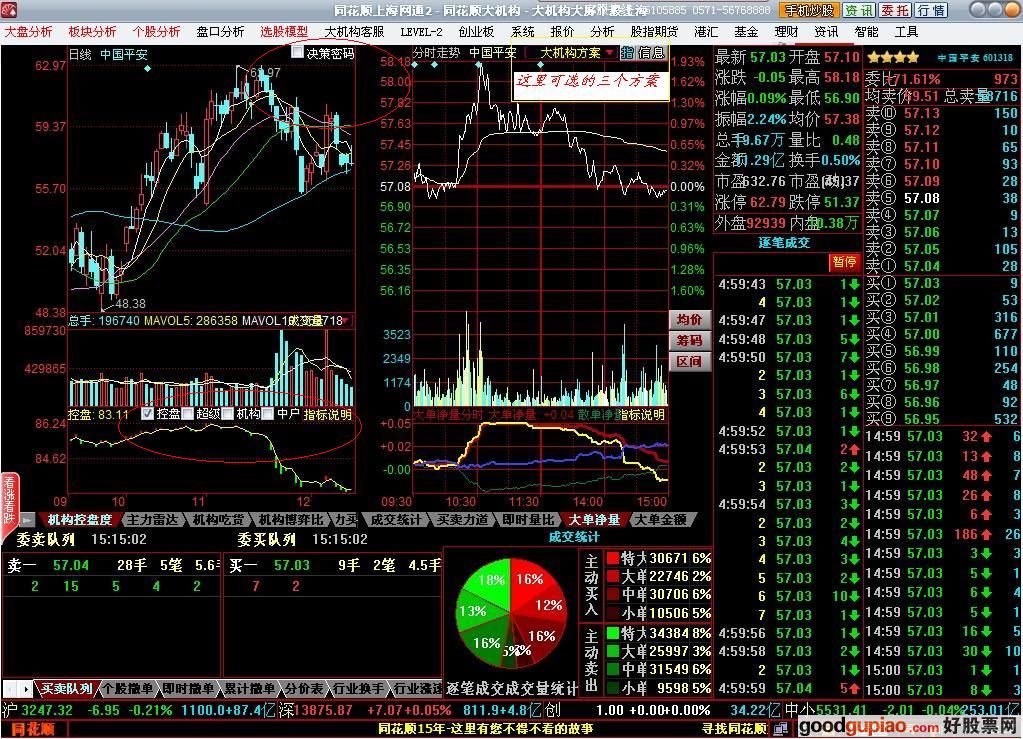The height and width of the screenshot is (739, 1023).
Task: Click the four-star rating icon
Action: [892, 57]
